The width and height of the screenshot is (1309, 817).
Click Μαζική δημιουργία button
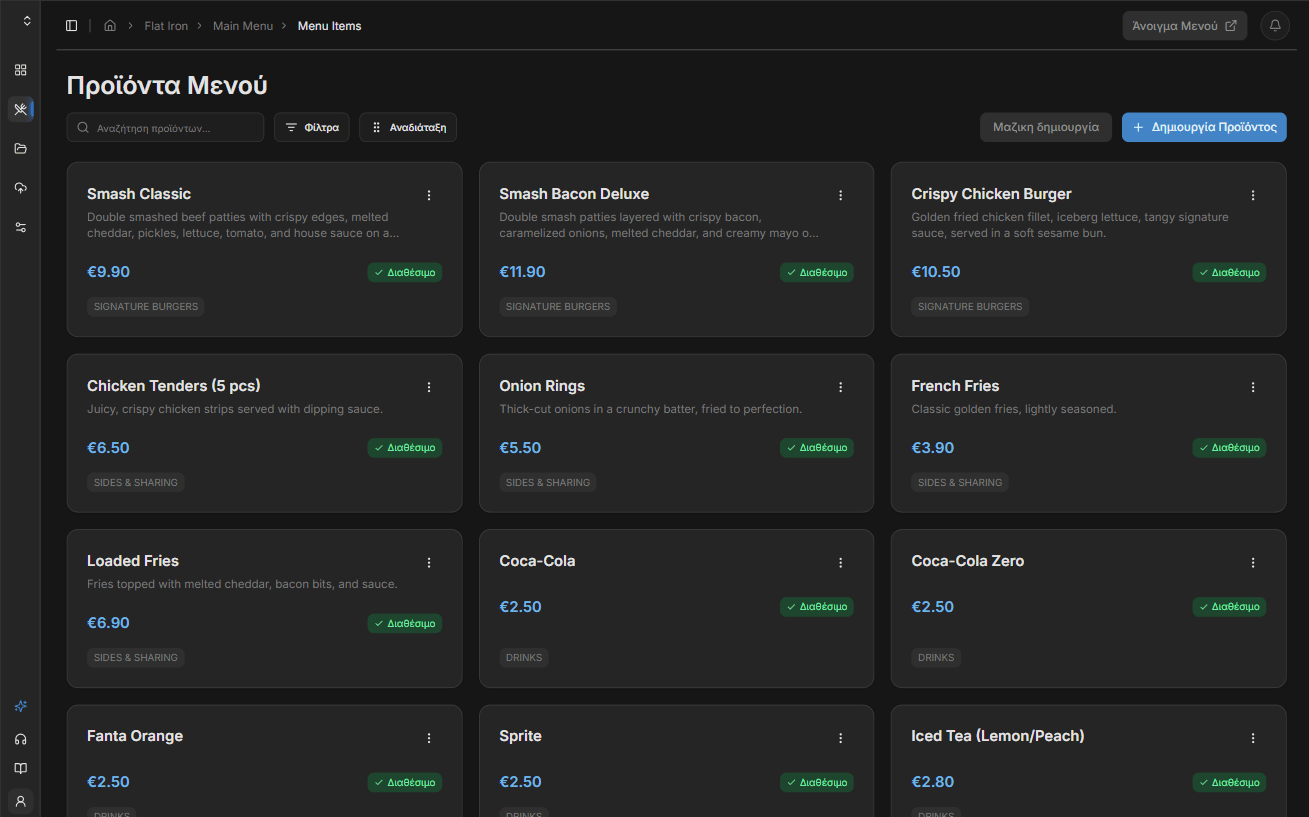(x=1045, y=127)
